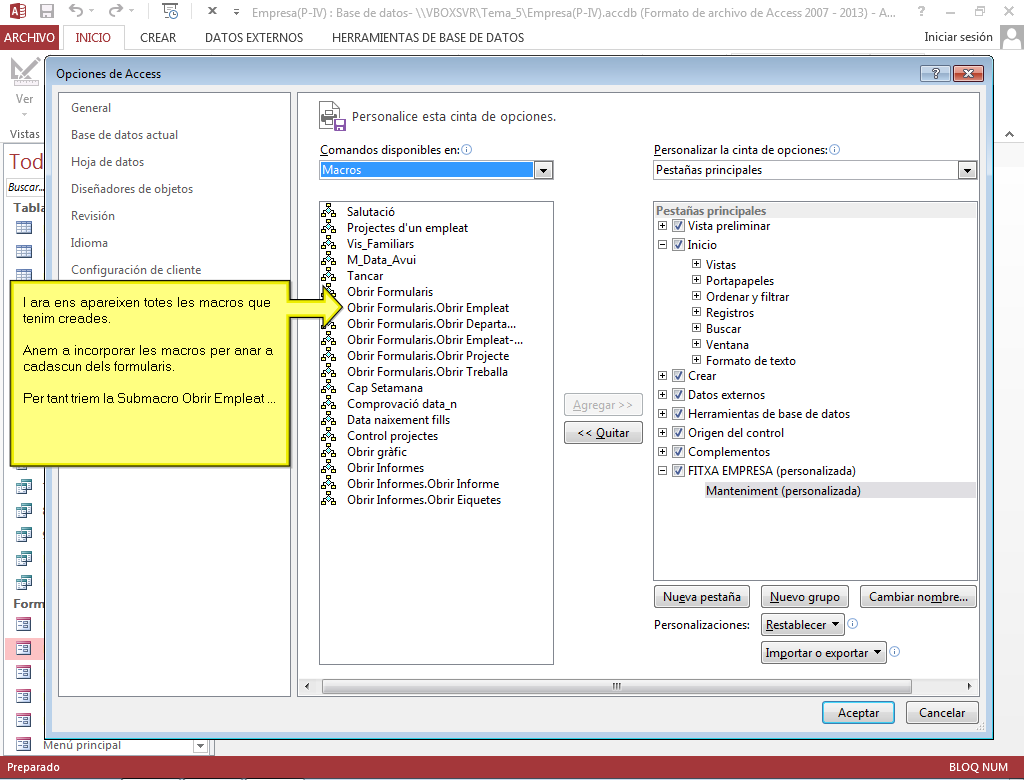Click the macro icon beside Obrir Informes.Obrir Eiquetes
Screen dimensions: 1024x780
328,499
